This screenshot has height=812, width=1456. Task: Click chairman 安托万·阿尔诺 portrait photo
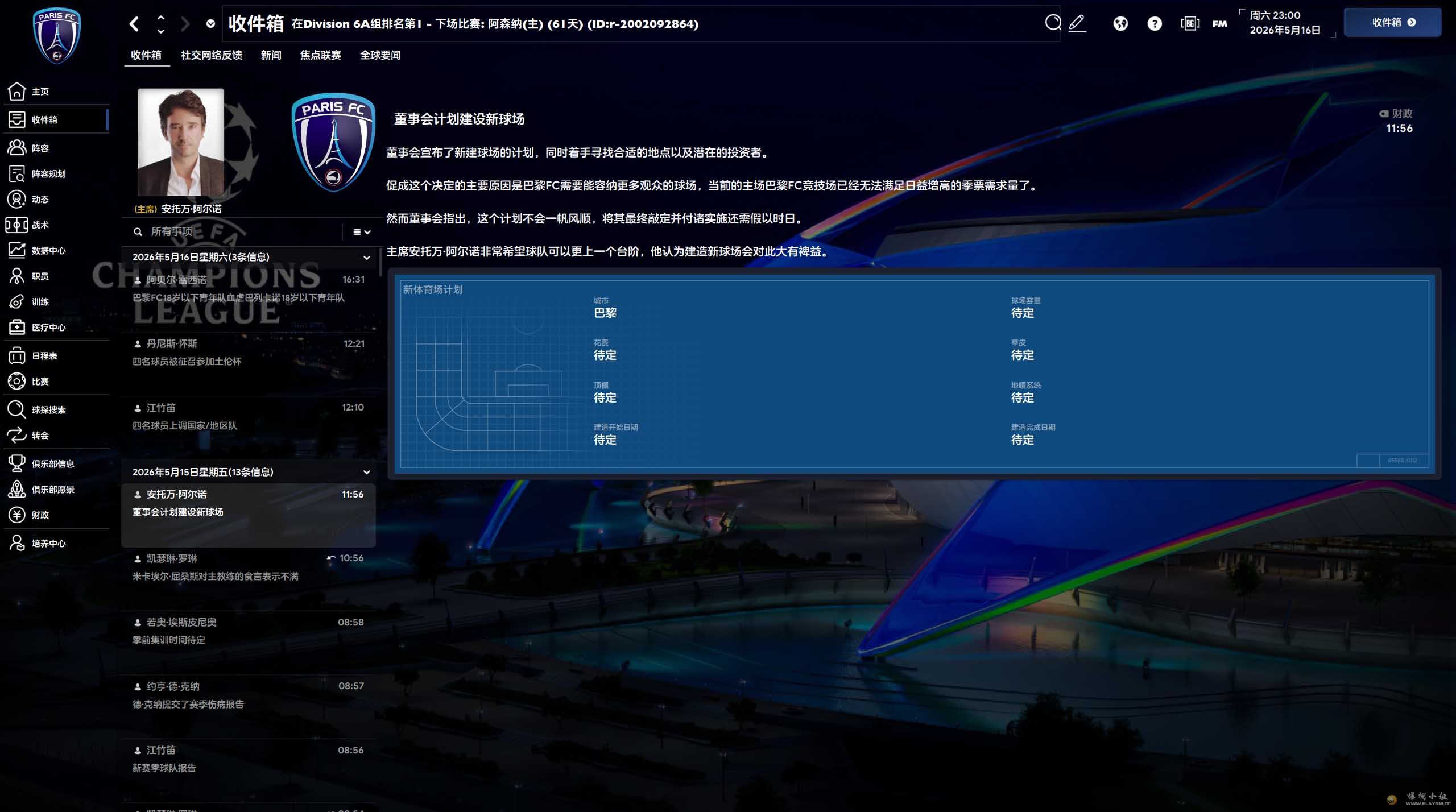click(x=181, y=142)
